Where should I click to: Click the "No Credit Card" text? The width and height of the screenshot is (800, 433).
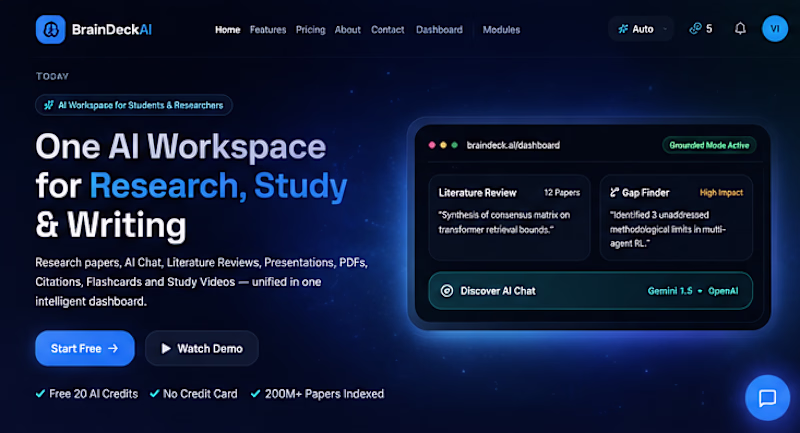(x=200, y=394)
